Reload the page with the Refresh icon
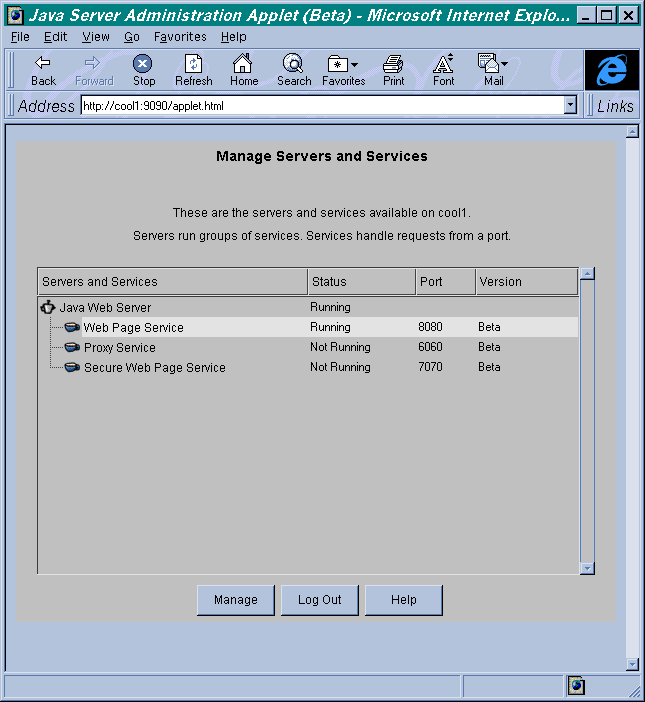This screenshot has width=645, height=702. point(193,64)
